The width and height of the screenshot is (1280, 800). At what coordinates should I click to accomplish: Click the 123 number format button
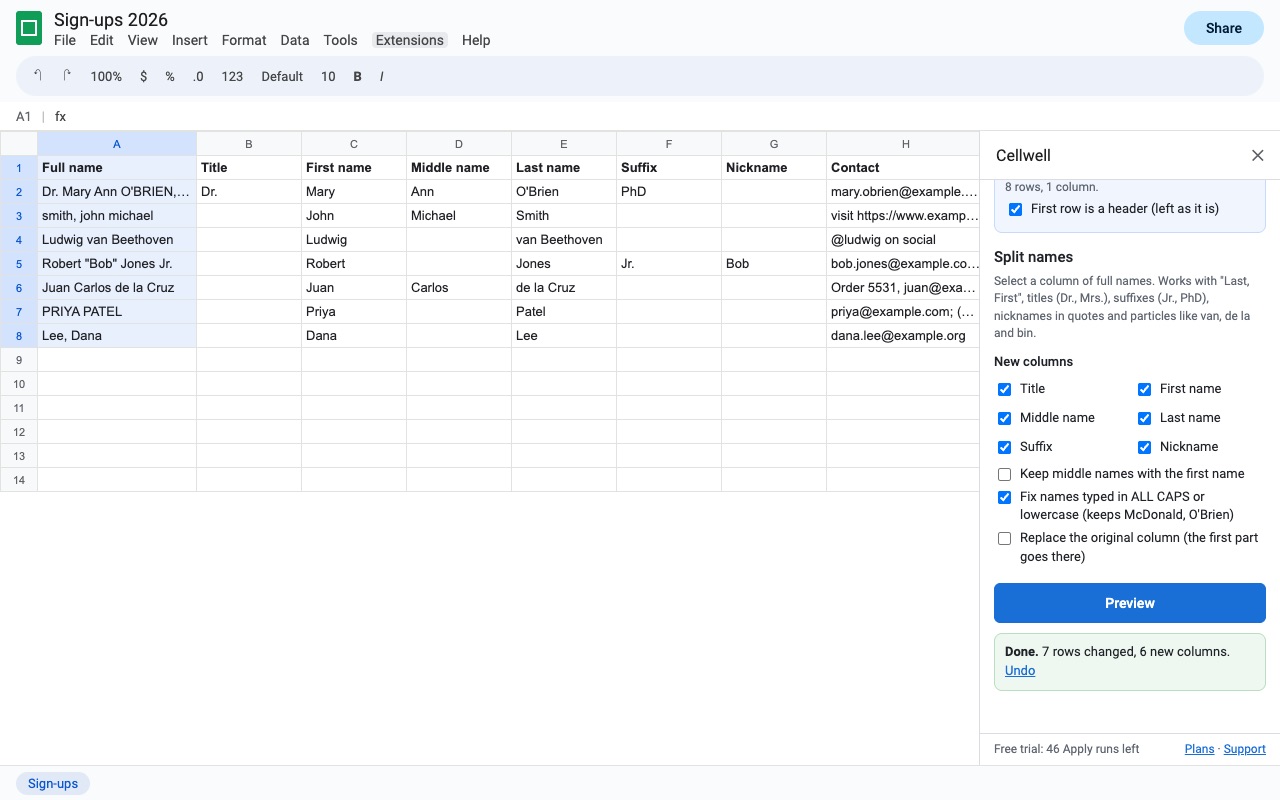(232, 76)
